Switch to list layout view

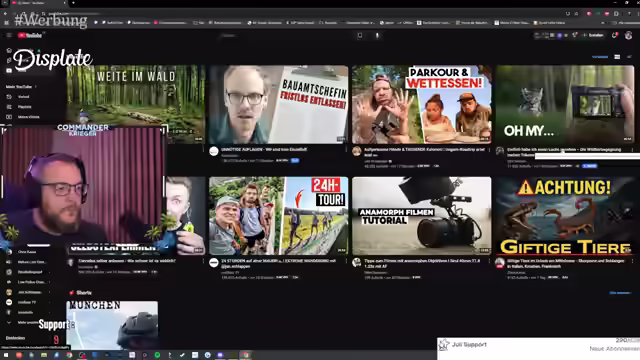tap(629, 57)
